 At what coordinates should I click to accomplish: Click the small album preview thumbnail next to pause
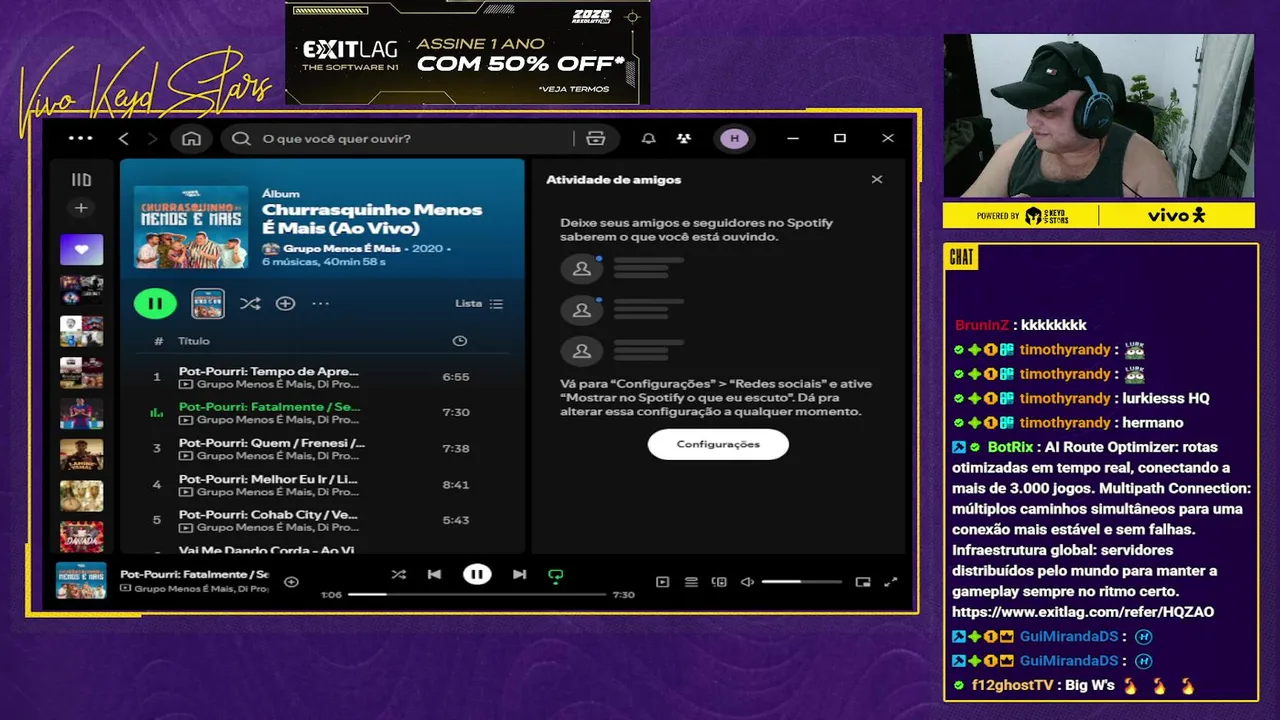(208, 303)
